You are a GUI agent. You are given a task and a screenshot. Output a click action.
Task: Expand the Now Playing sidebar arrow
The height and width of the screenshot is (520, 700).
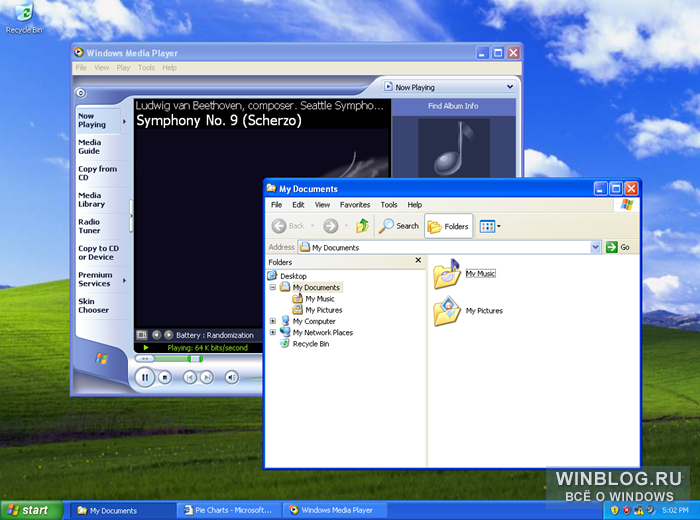pyautogui.click(x=125, y=121)
